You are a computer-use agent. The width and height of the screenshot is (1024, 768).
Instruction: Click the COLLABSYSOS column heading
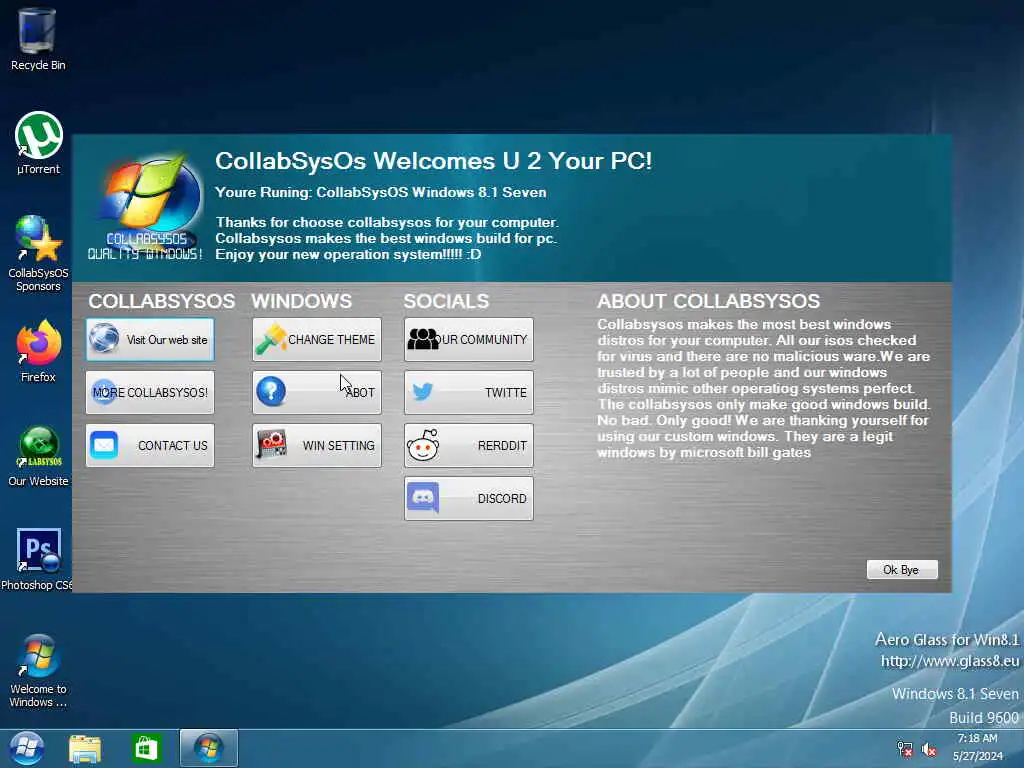[161, 301]
